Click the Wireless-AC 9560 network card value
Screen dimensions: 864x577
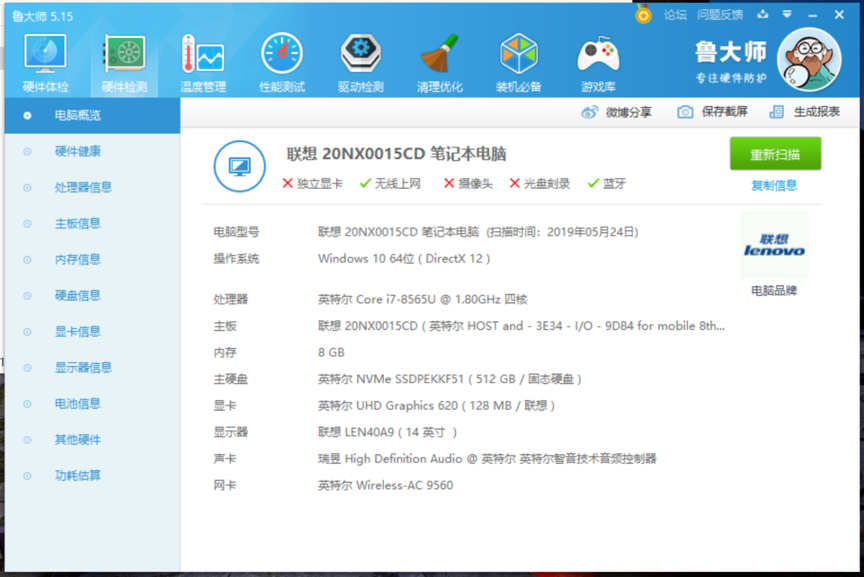(x=386, y=486)
